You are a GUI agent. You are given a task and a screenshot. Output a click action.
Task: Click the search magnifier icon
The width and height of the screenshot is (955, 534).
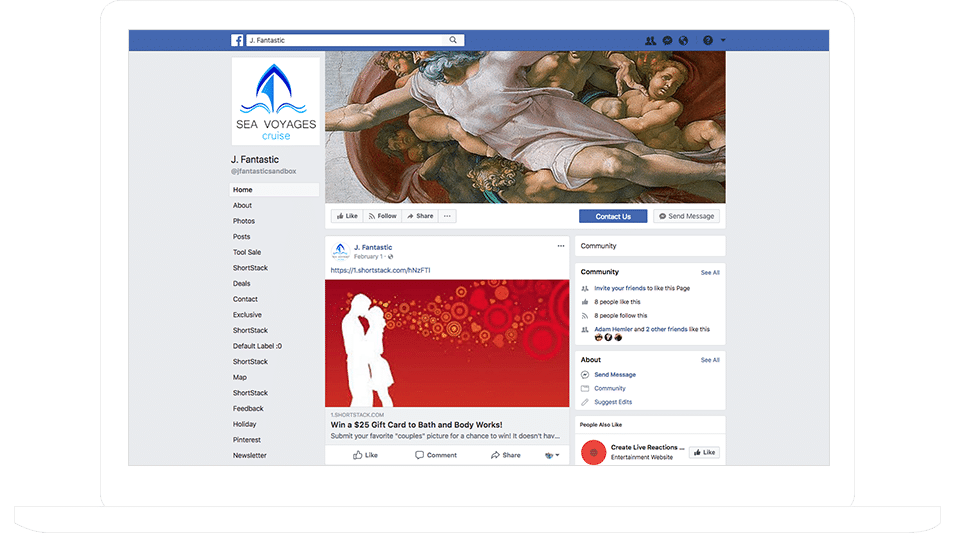tap(453, 40)
